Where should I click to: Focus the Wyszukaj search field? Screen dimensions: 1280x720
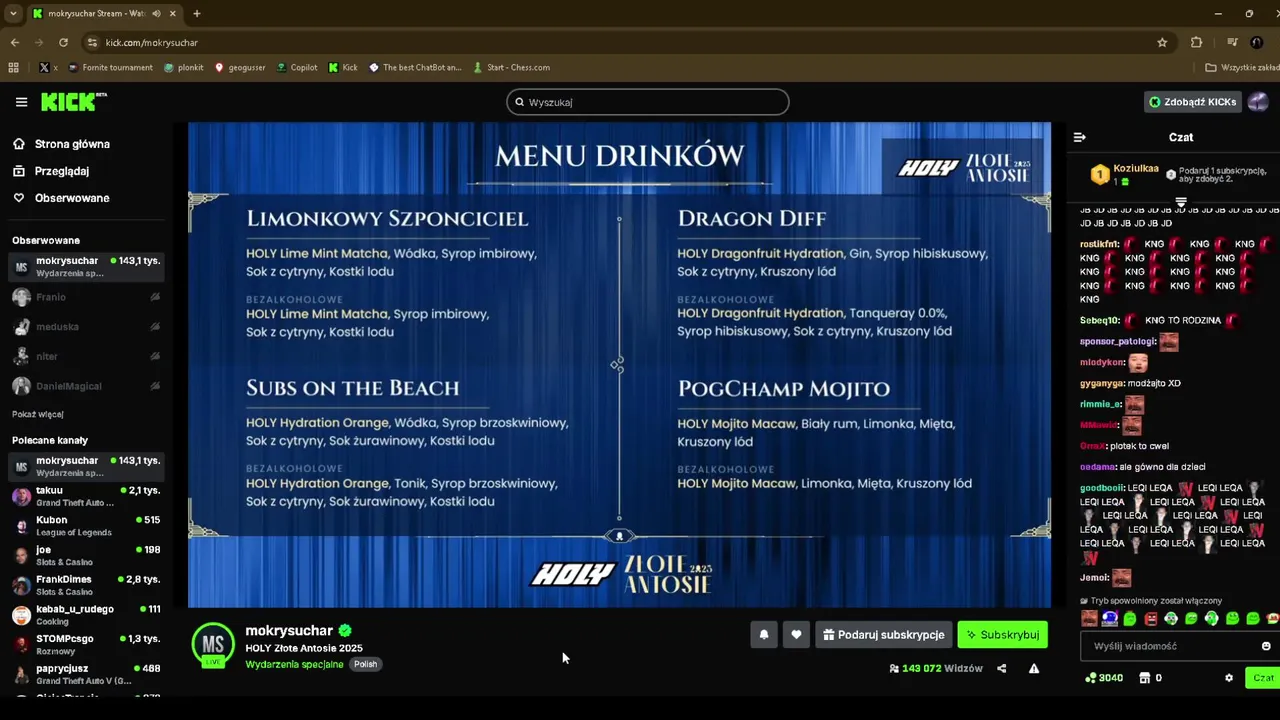coord(648,102)
